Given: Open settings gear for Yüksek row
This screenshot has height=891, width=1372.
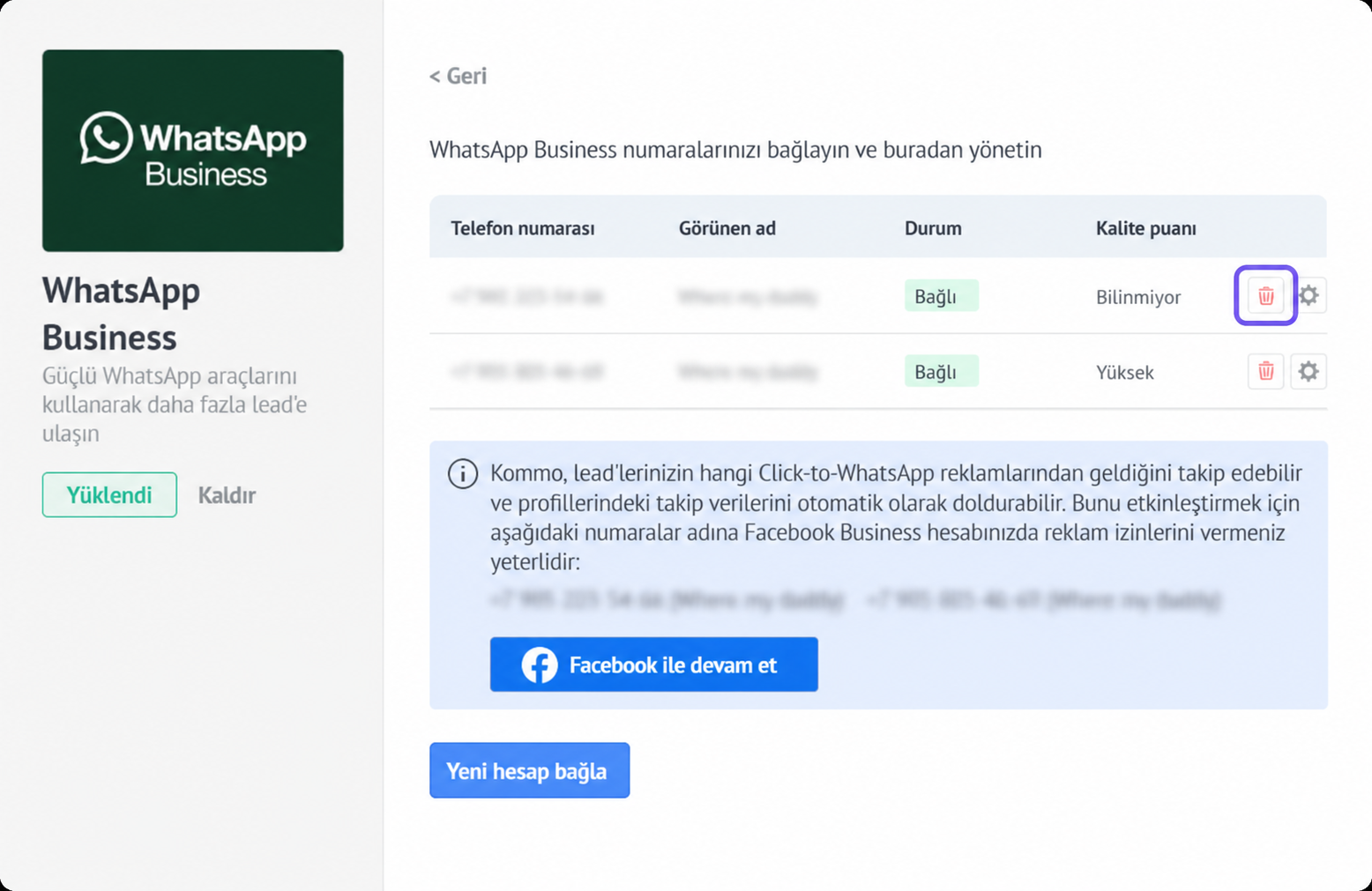Looking at the screenshot, I should click(x=1309, y=371).
